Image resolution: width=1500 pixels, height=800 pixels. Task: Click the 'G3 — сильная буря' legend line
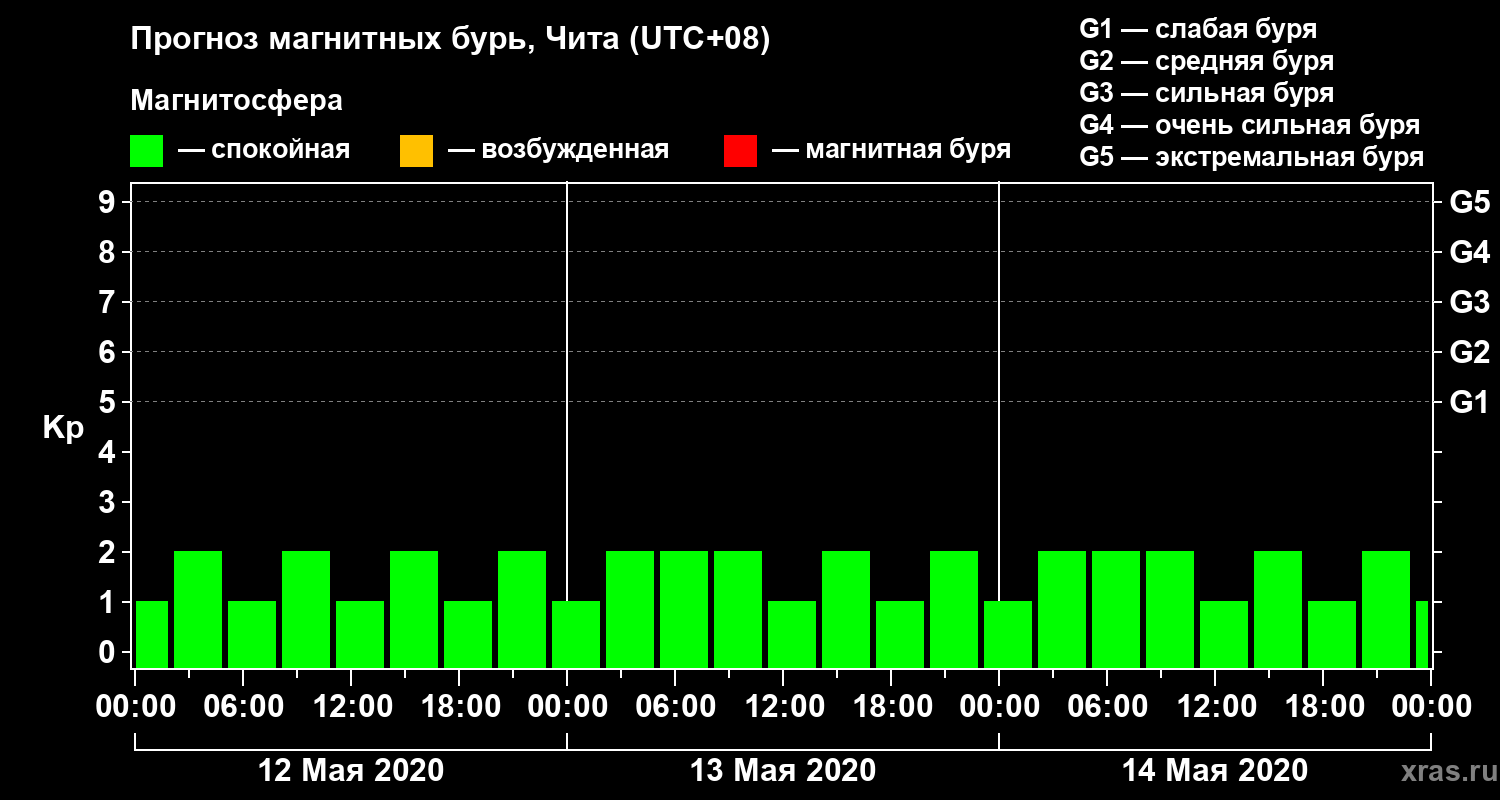[1206, 93]
